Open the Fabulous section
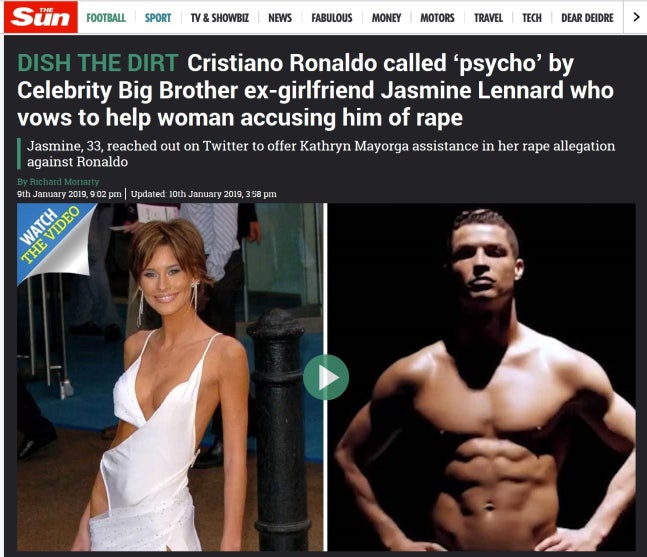The image size is (647, 557). pyautogui.click(x=332, y=18)
